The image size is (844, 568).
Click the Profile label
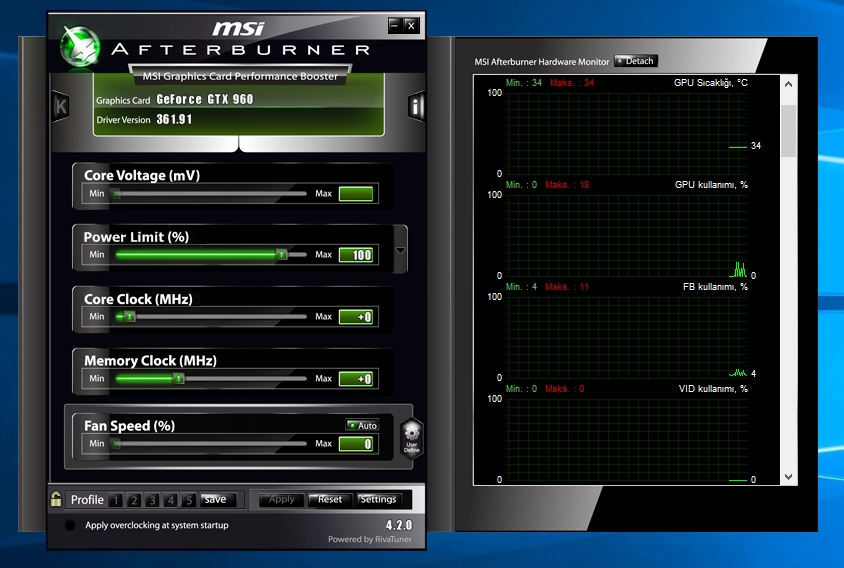tap(87, 500)
